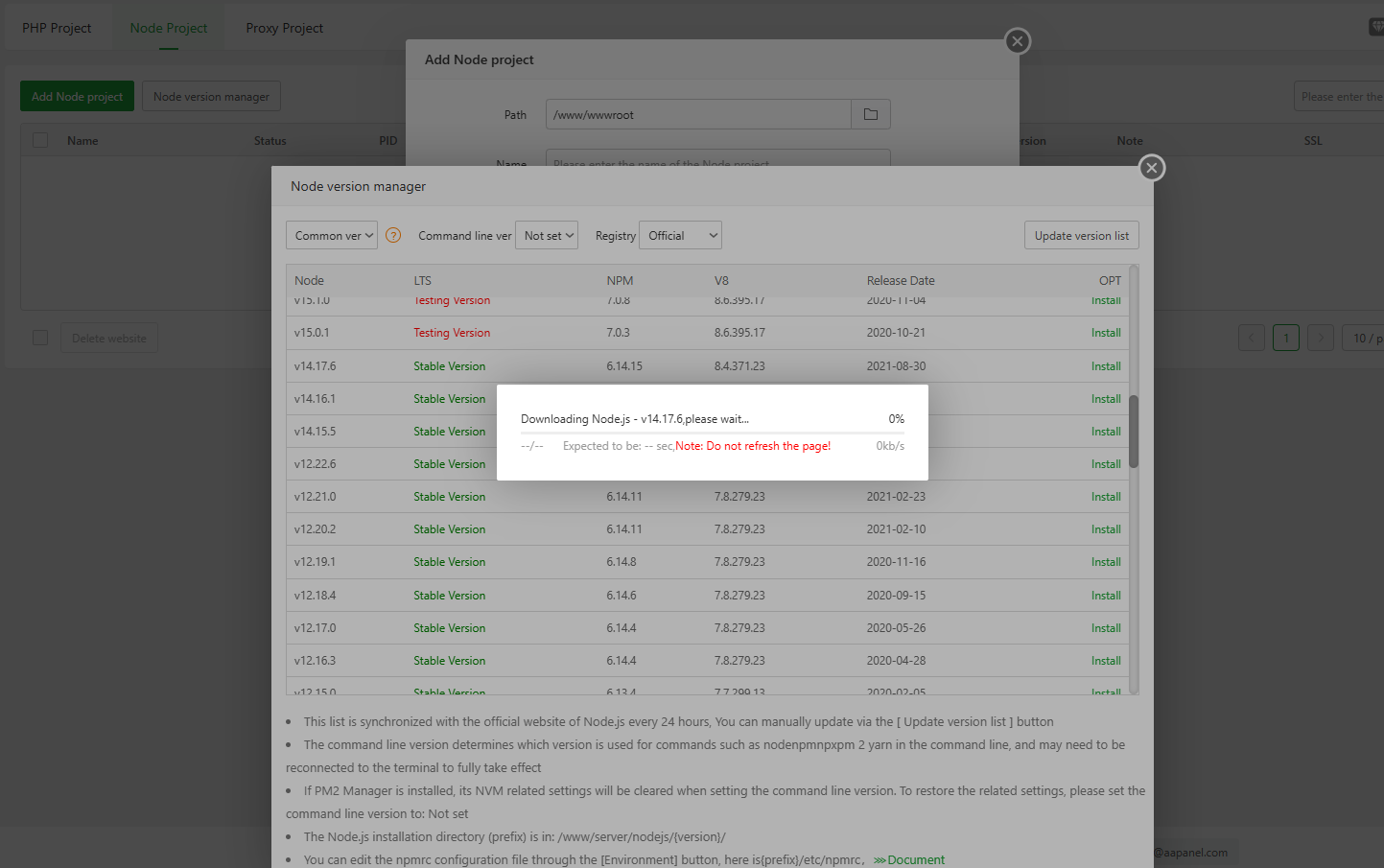
Task: Open the Registry dropdown showing Official
Action: 680,235
